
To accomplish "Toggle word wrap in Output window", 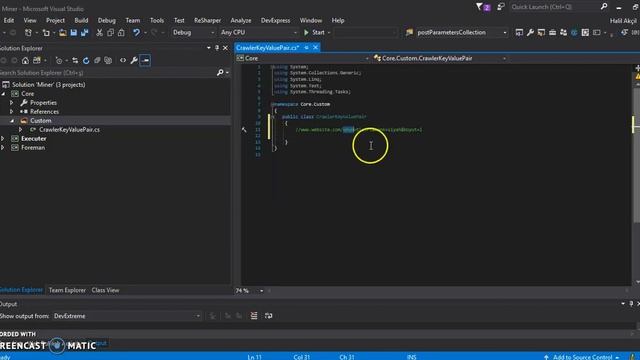I will coord(268,316).
